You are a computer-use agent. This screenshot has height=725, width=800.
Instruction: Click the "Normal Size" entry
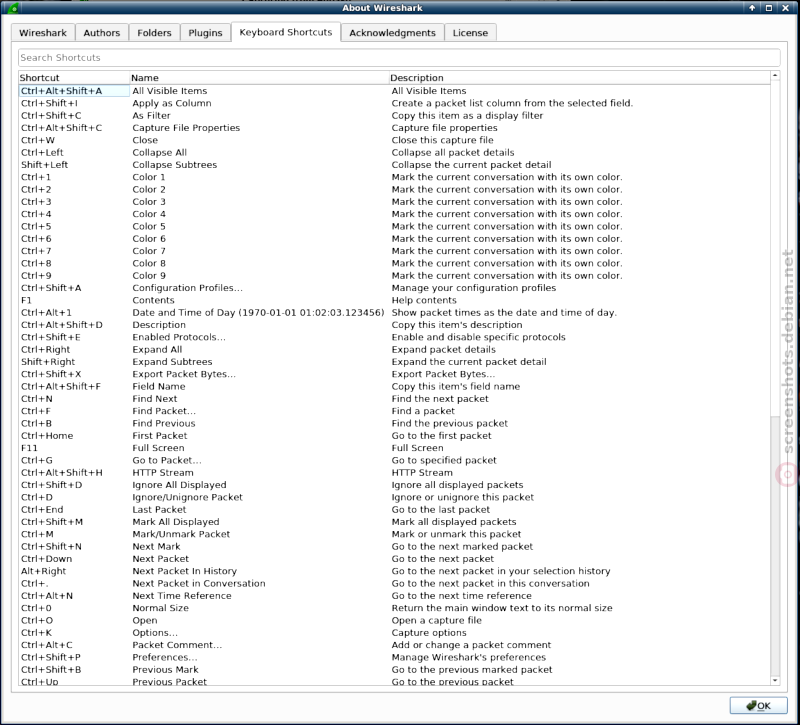coord(160,608)
